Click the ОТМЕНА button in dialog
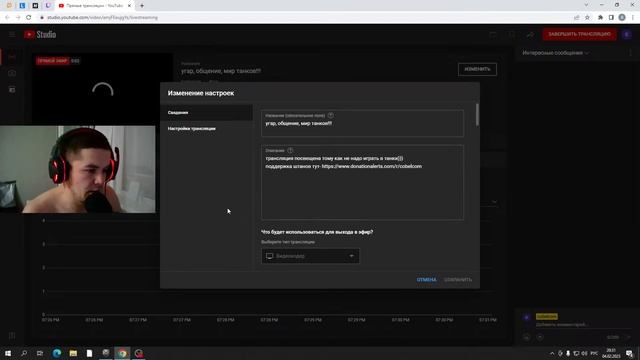The image size is (640, 360). click(x=427, y=280)
